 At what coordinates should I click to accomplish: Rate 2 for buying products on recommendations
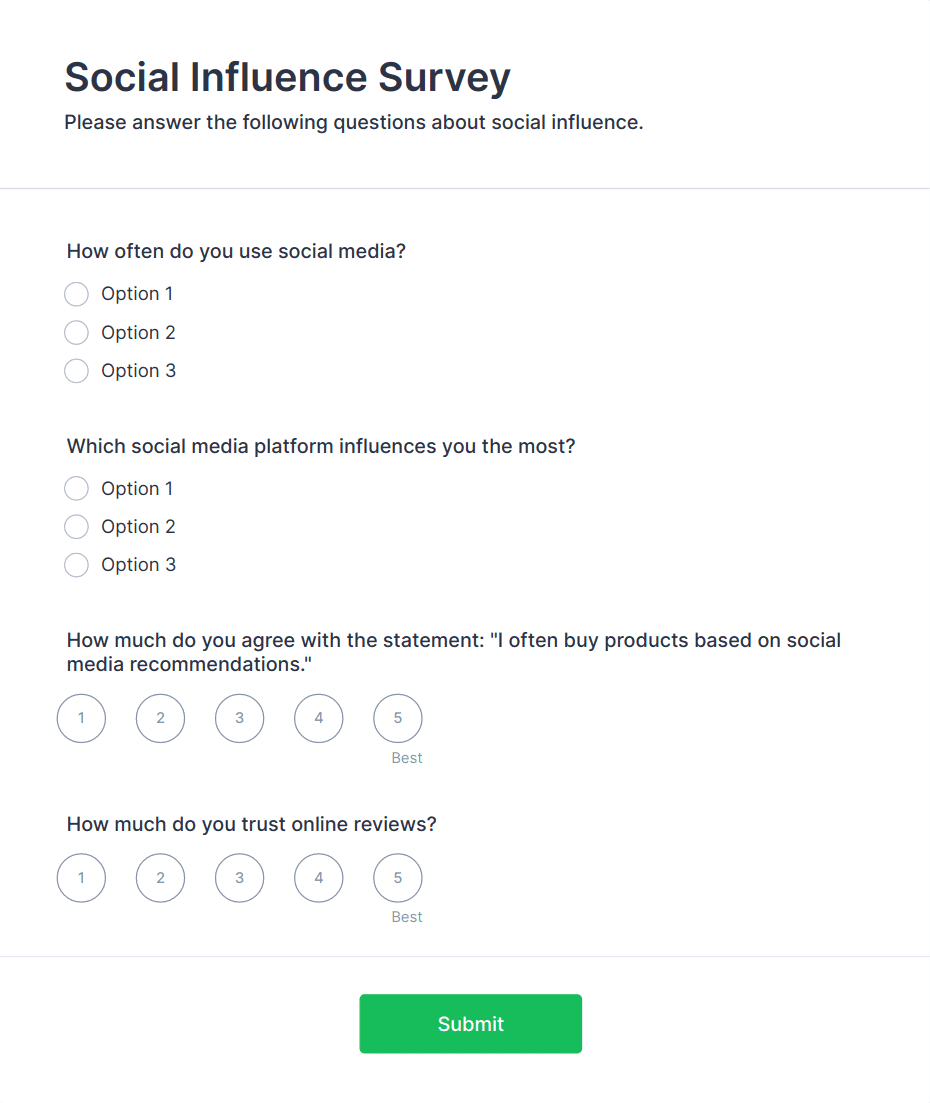[x=160, y=718]
